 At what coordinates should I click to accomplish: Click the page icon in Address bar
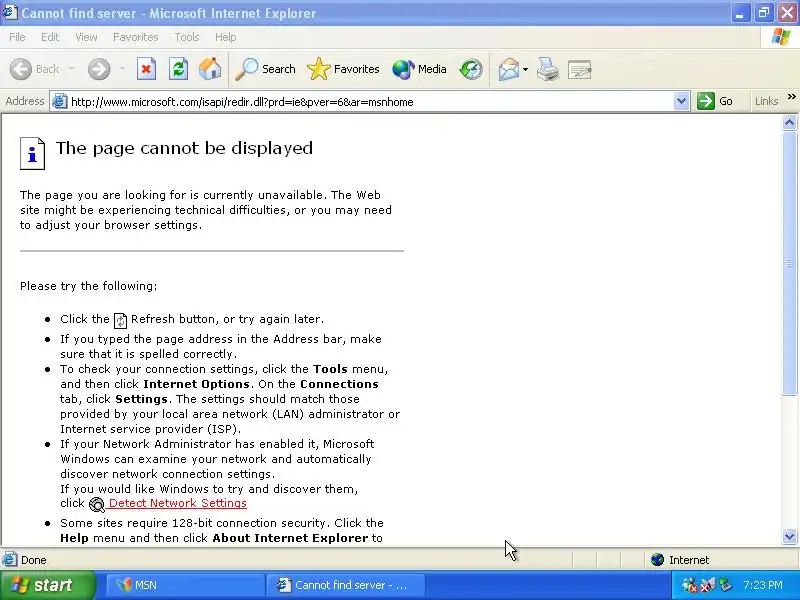(60, 102)
